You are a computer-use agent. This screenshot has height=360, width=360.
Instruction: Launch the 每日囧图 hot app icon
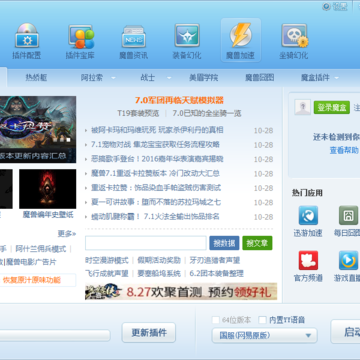pyautogui.click(x=349, y=215)
